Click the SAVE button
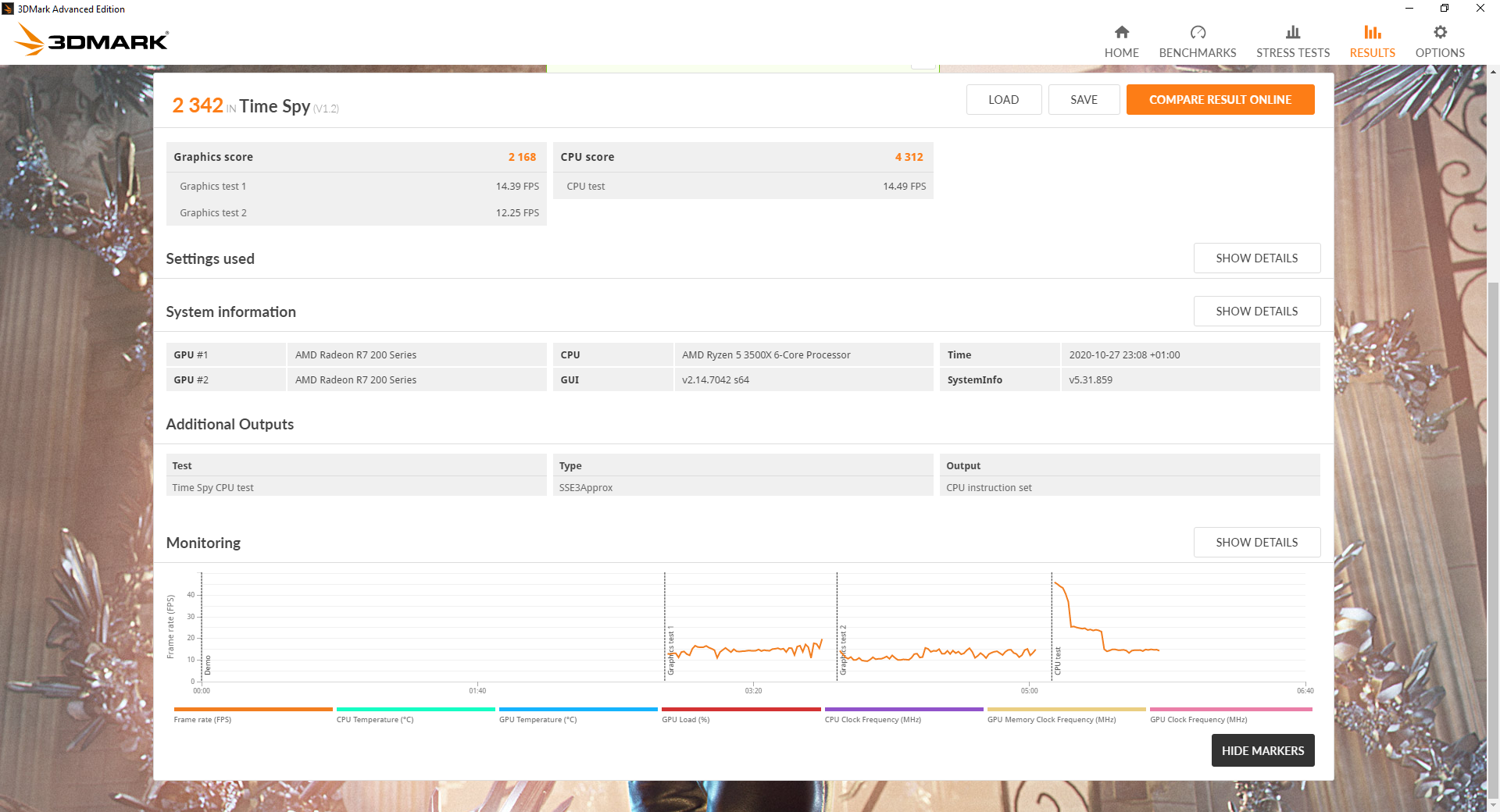This screenshot has width=1500, height=812. 1084,100
